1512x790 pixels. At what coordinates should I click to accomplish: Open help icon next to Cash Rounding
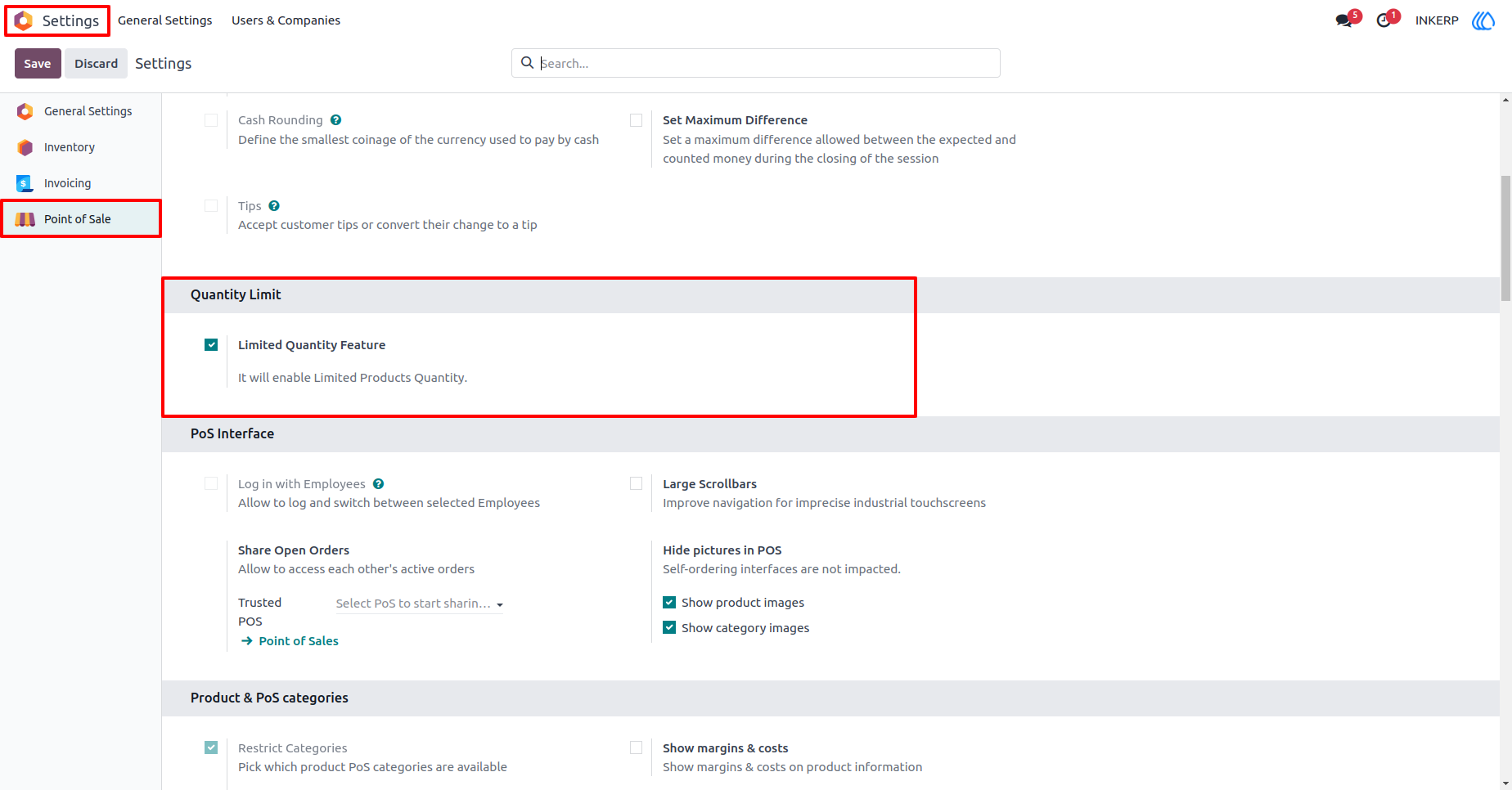click(x=335, y=120)
